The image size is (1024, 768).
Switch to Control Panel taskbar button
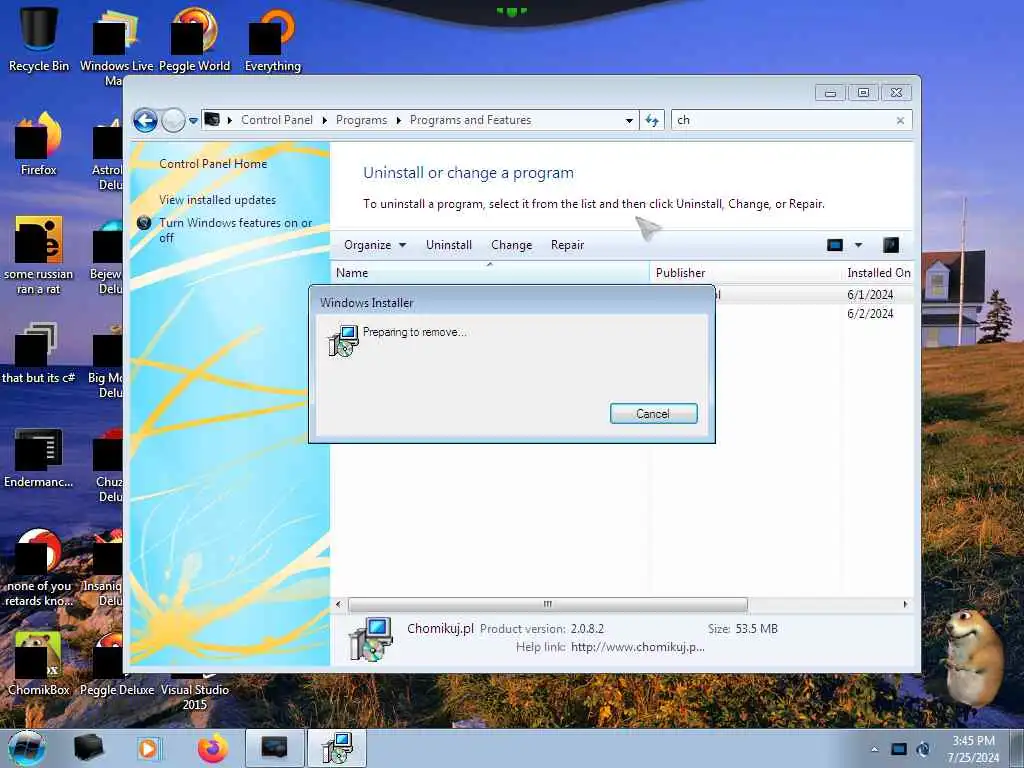[x=274, y=748]
